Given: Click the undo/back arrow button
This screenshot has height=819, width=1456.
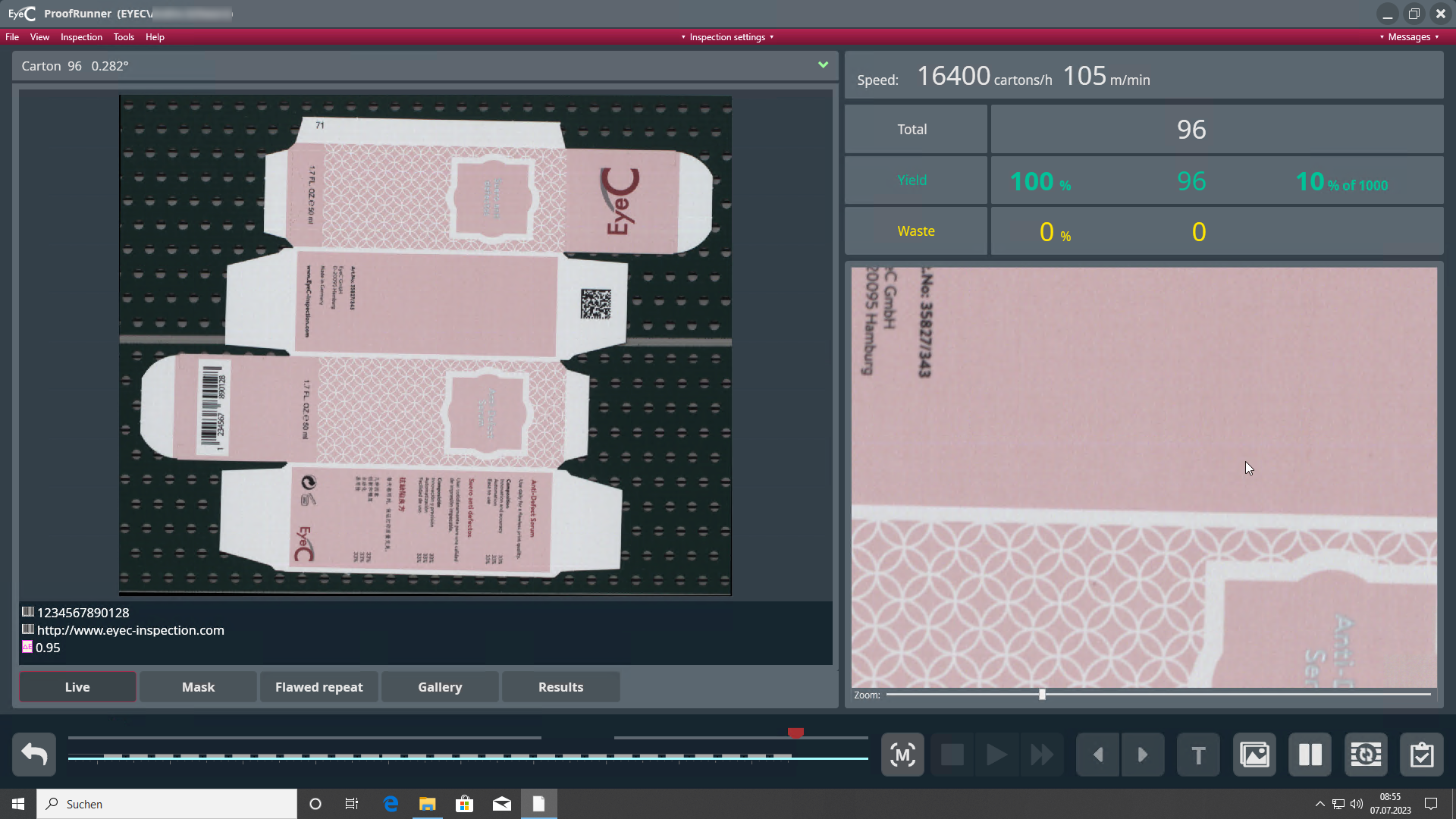Looking at the screenshot, I should (34, 755).
